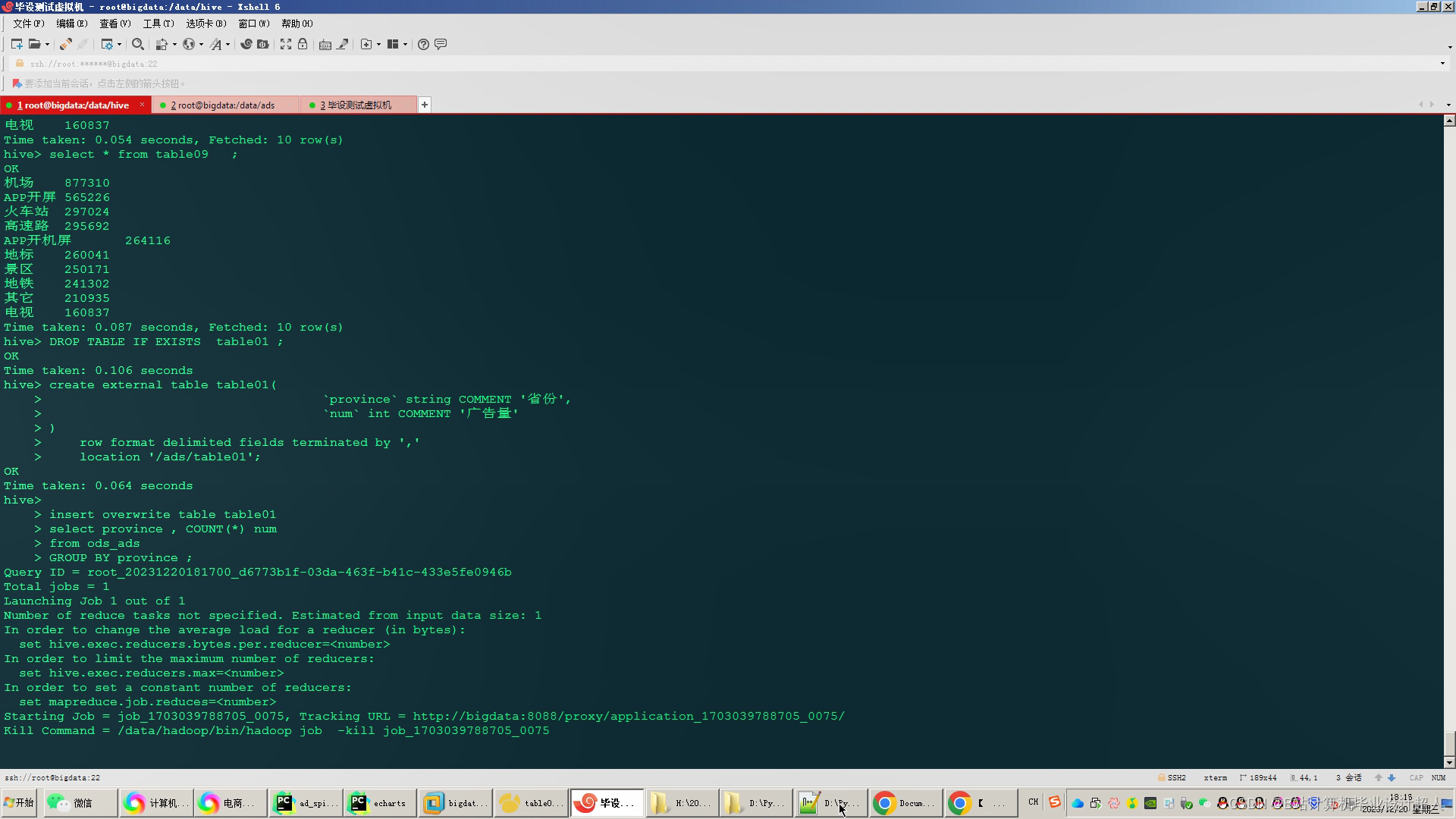Click the Help question mark icon
The height and width of the screenshot is (819, 1456).
point(423,44)
